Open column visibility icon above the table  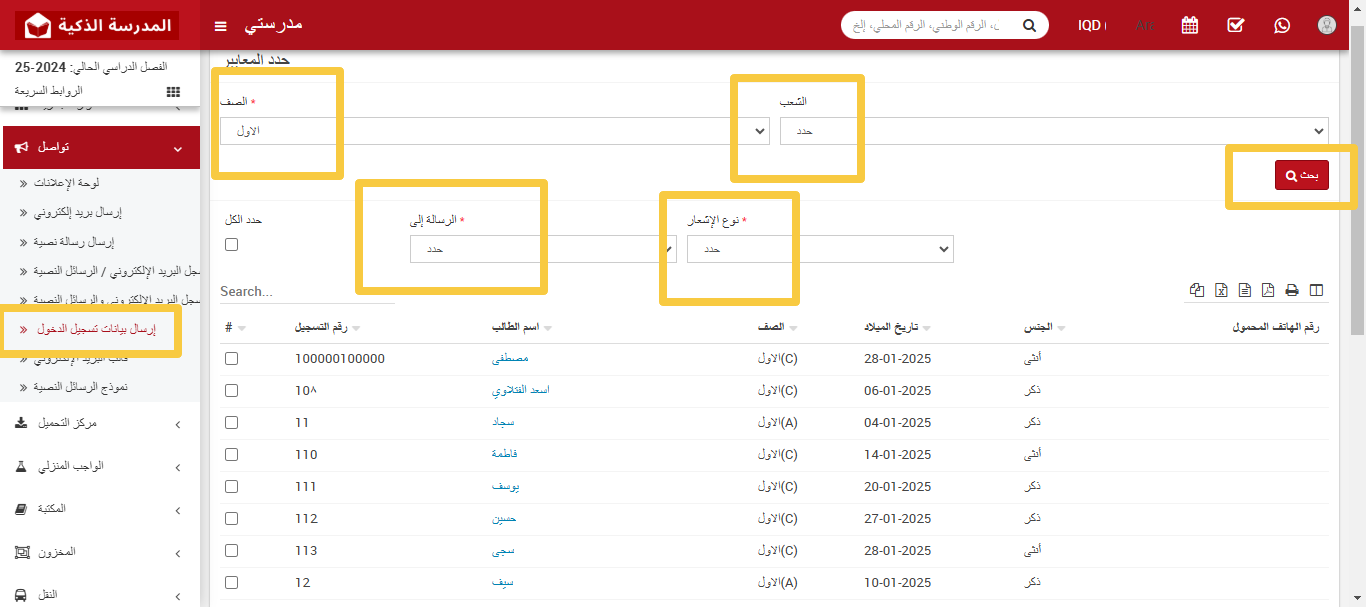1317,290
